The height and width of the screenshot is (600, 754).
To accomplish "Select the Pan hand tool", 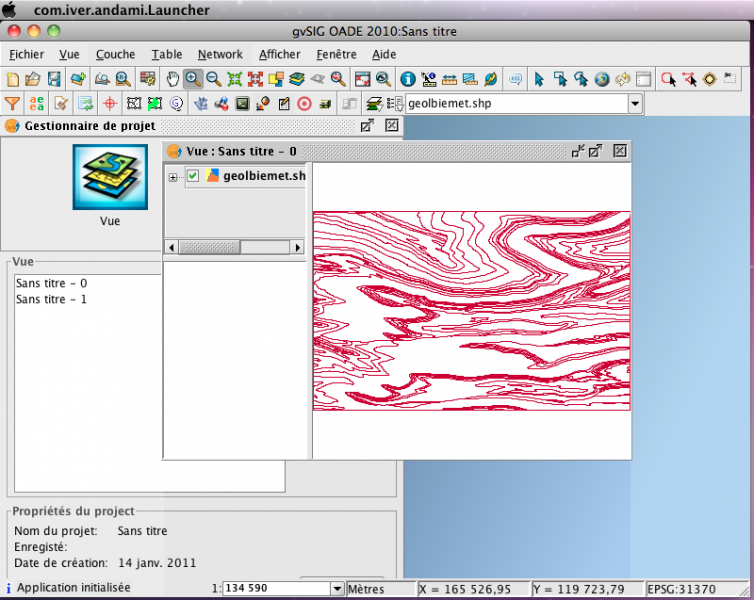I will (x=172, y=79).
